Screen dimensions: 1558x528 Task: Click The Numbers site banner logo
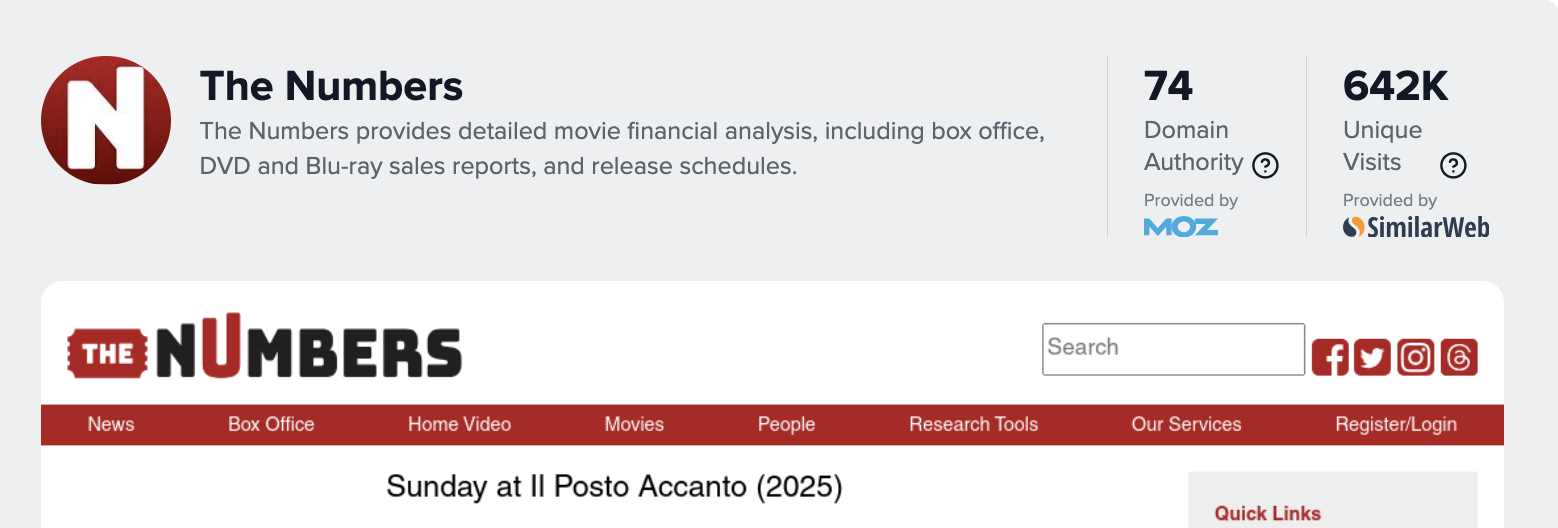point(265,348)
